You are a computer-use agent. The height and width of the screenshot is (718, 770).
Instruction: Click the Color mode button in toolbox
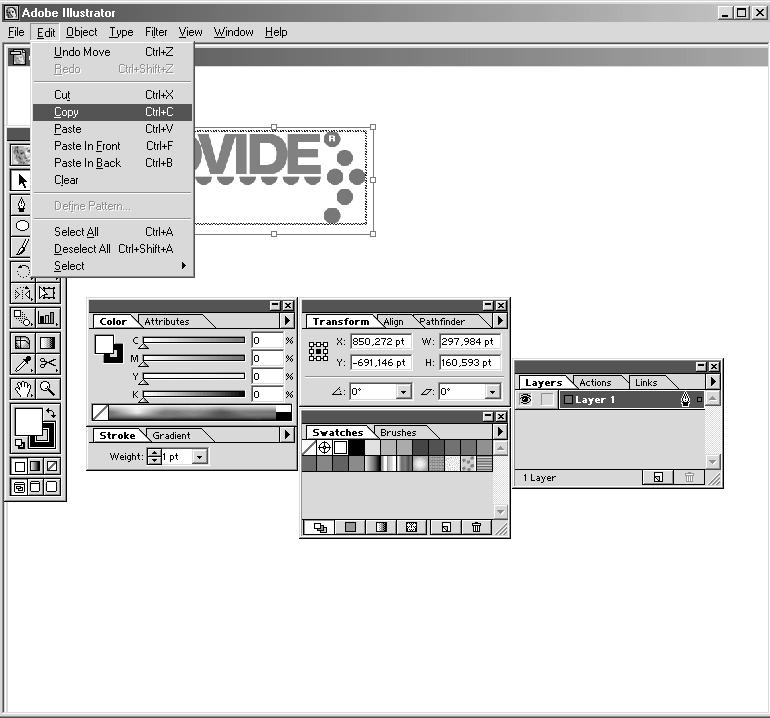[20, 466]
